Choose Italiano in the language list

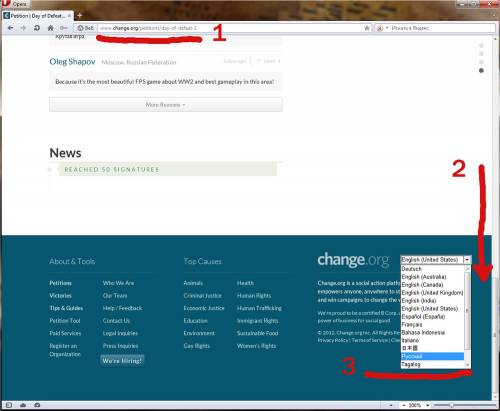point(433,340)
